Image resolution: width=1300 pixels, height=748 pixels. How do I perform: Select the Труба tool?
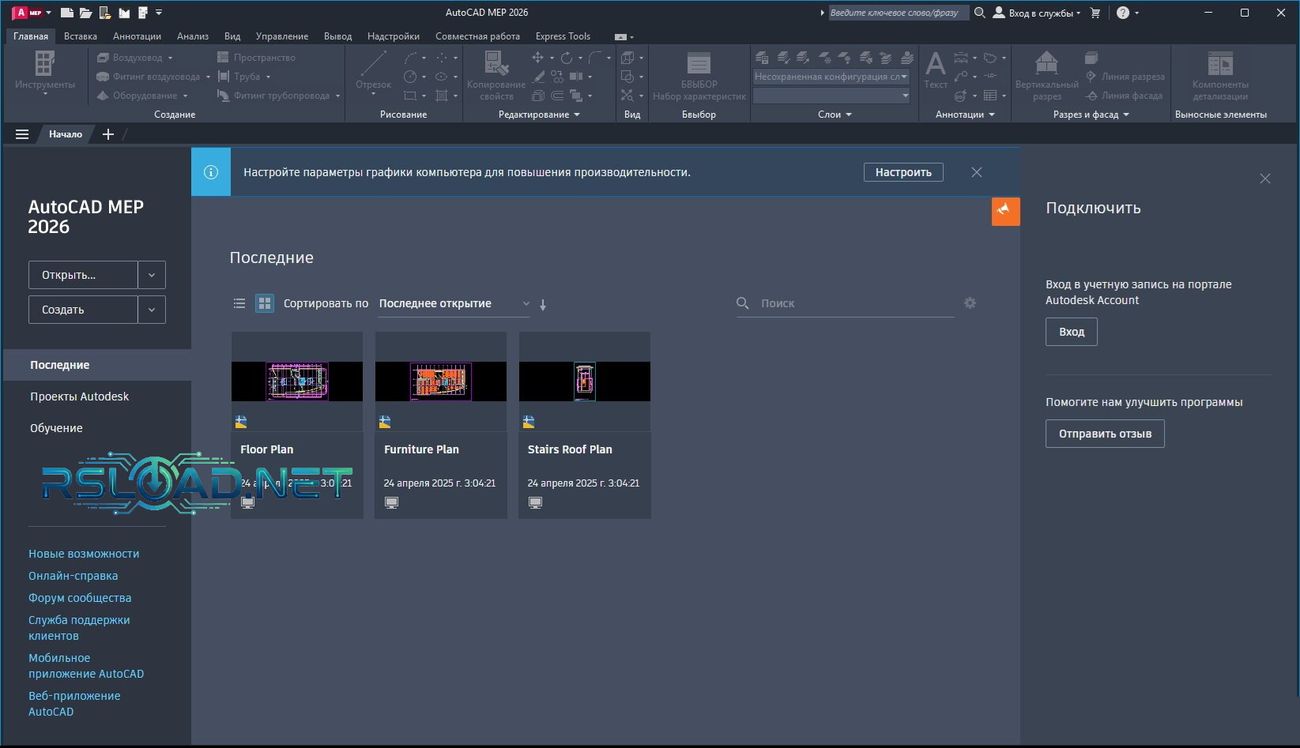click(x=243, y=76)
